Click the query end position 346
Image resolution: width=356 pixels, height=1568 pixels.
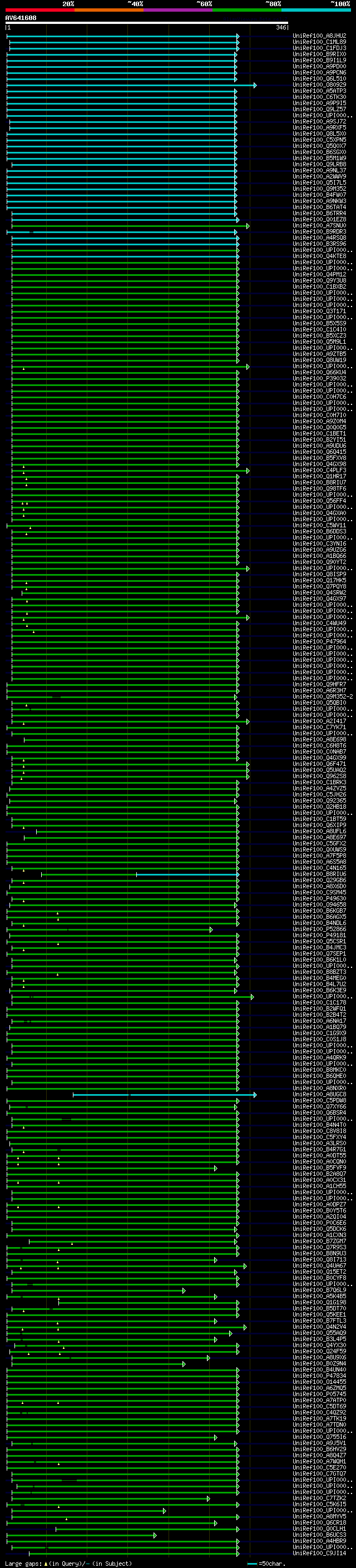tap(280, 28)
